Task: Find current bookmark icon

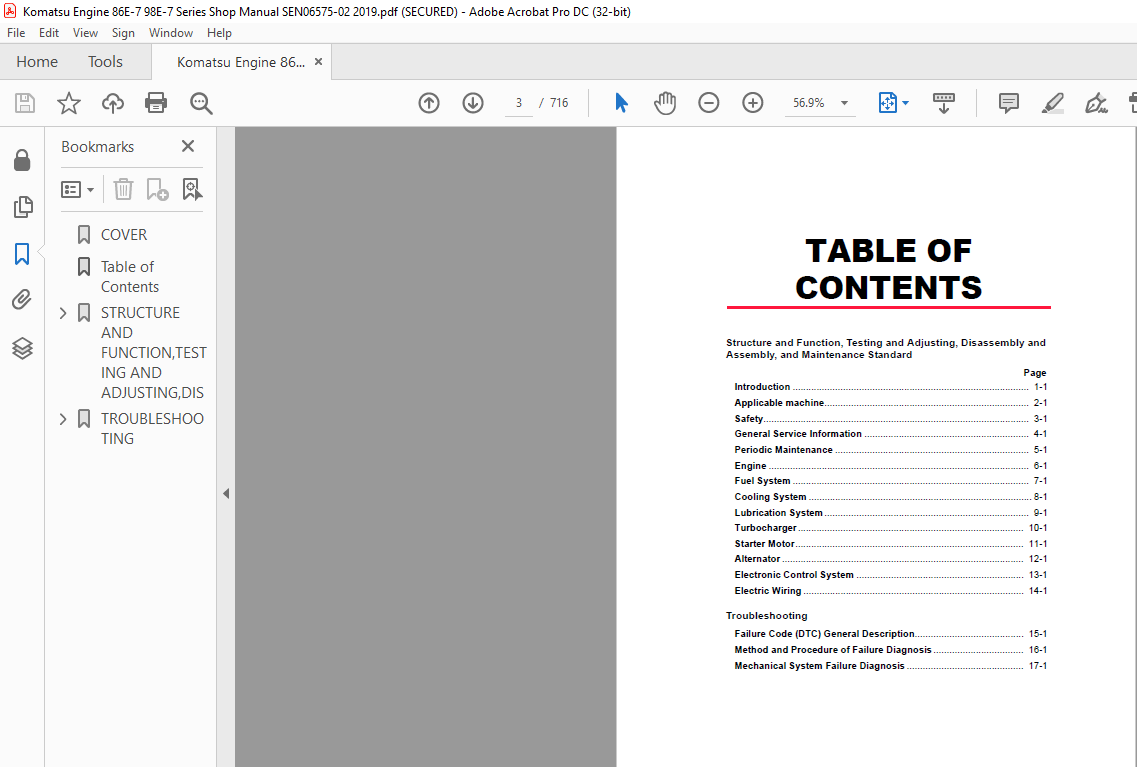Action: click(192, 189)
